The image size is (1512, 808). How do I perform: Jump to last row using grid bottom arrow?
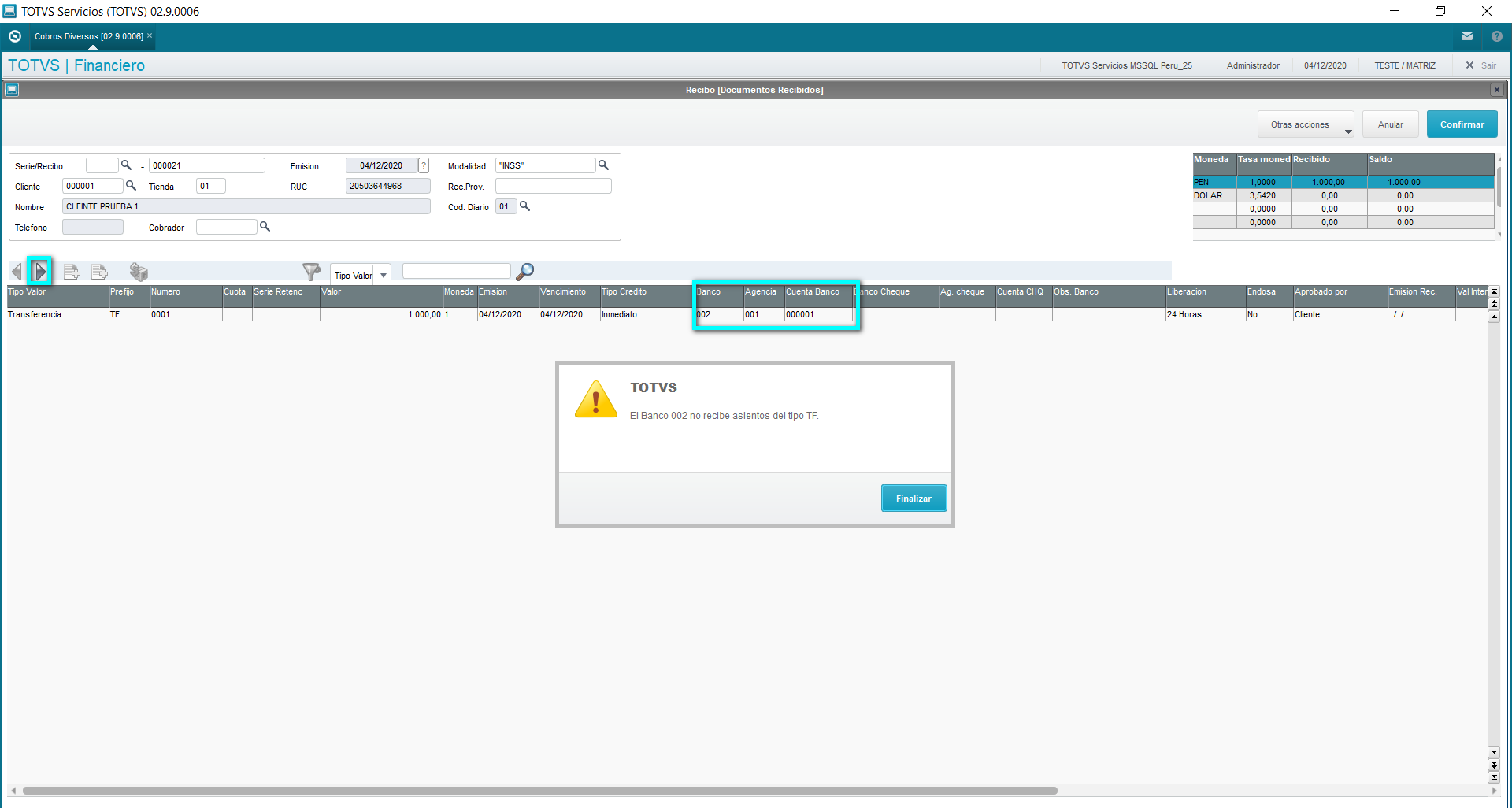coord(1494,777)
